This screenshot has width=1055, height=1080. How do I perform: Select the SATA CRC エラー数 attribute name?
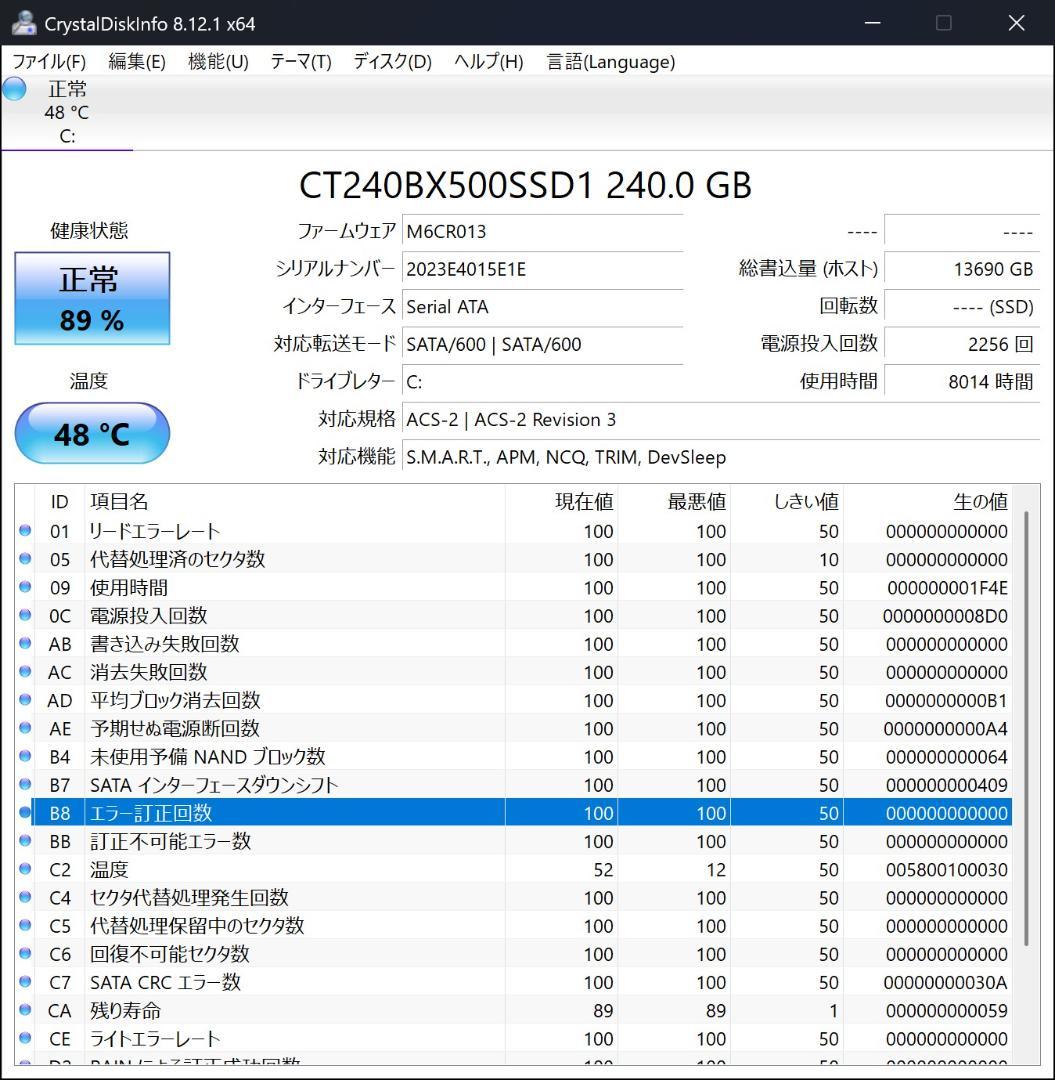165,983
